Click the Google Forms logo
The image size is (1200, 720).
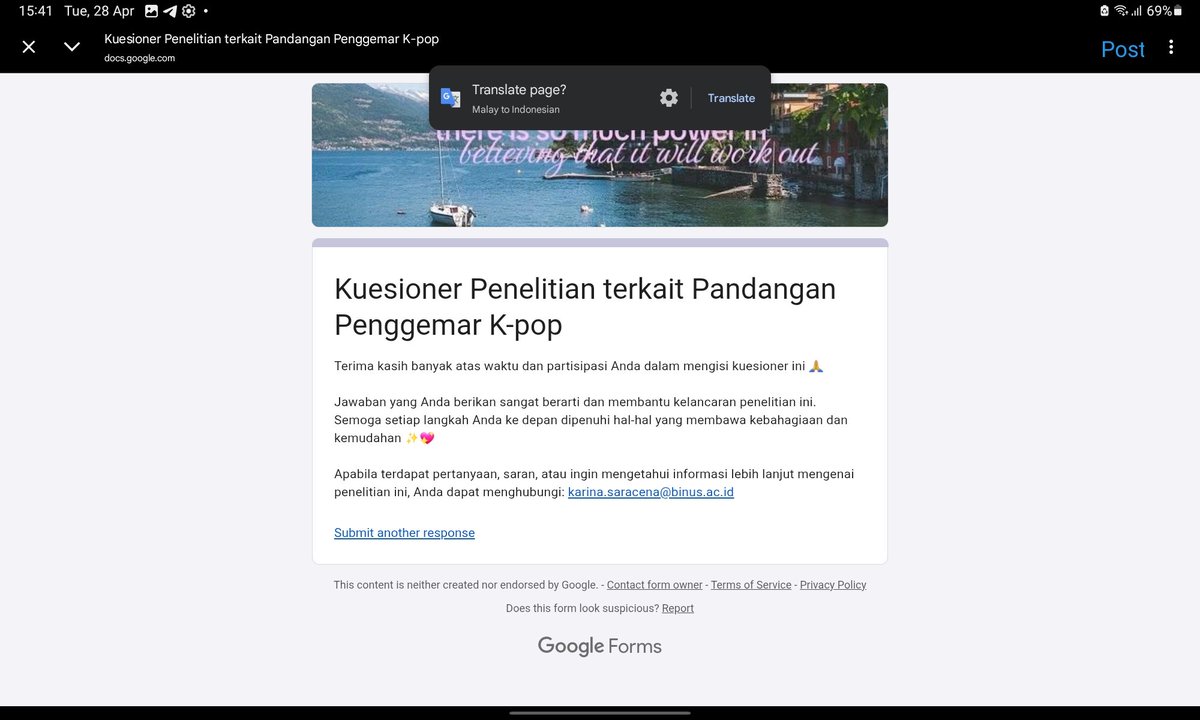[x=600, y=646]
